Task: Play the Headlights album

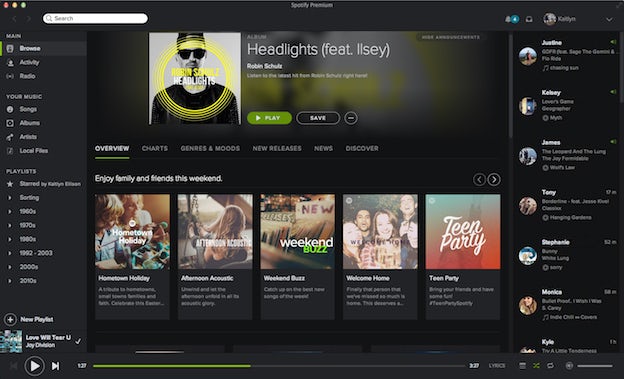Action: point(269,118)
